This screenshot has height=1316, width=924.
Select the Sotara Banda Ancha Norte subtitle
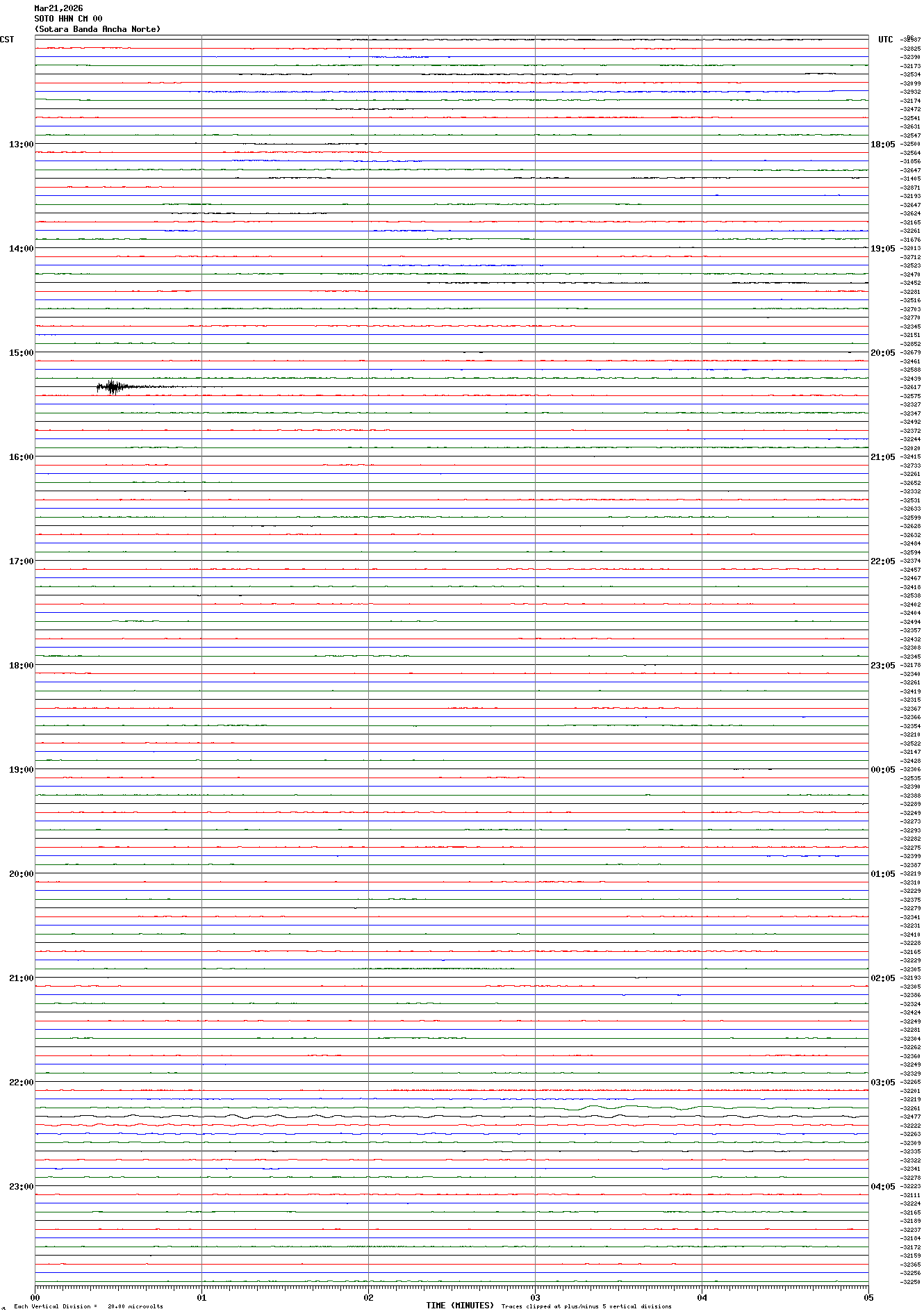tap(97, 29)
